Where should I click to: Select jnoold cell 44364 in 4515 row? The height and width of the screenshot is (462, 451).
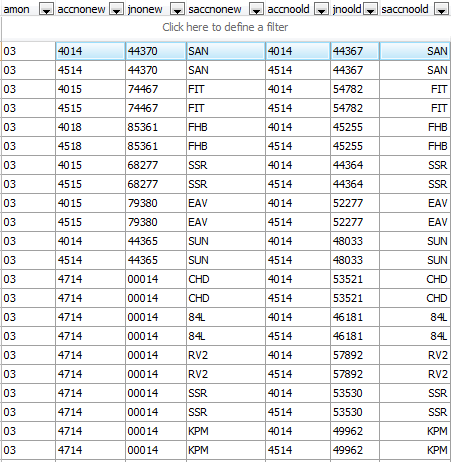[x=355, y=184]
